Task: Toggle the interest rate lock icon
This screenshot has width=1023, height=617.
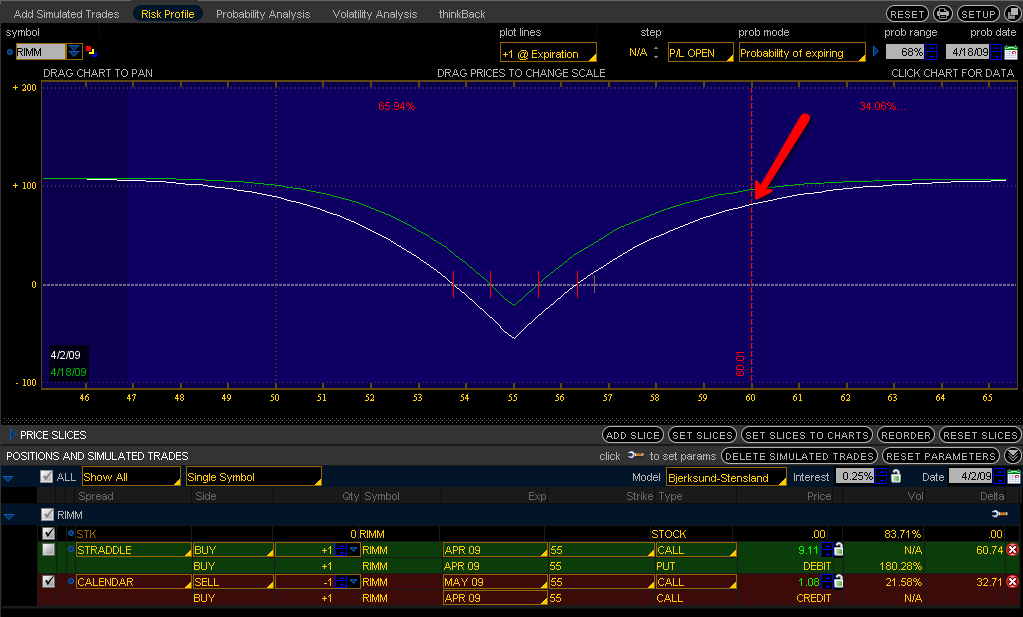Action: coord(896,477)
